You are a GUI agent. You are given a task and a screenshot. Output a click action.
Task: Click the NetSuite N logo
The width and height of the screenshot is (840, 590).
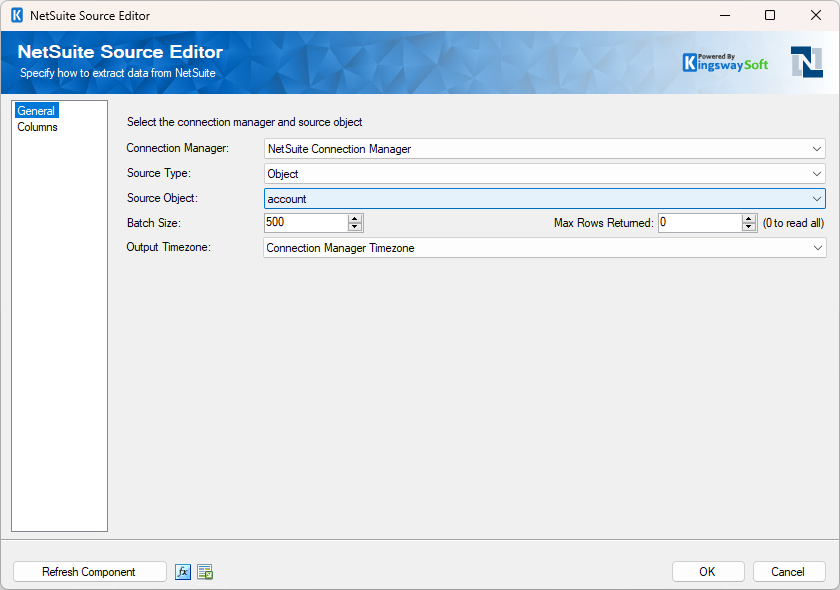pos(807,62)
